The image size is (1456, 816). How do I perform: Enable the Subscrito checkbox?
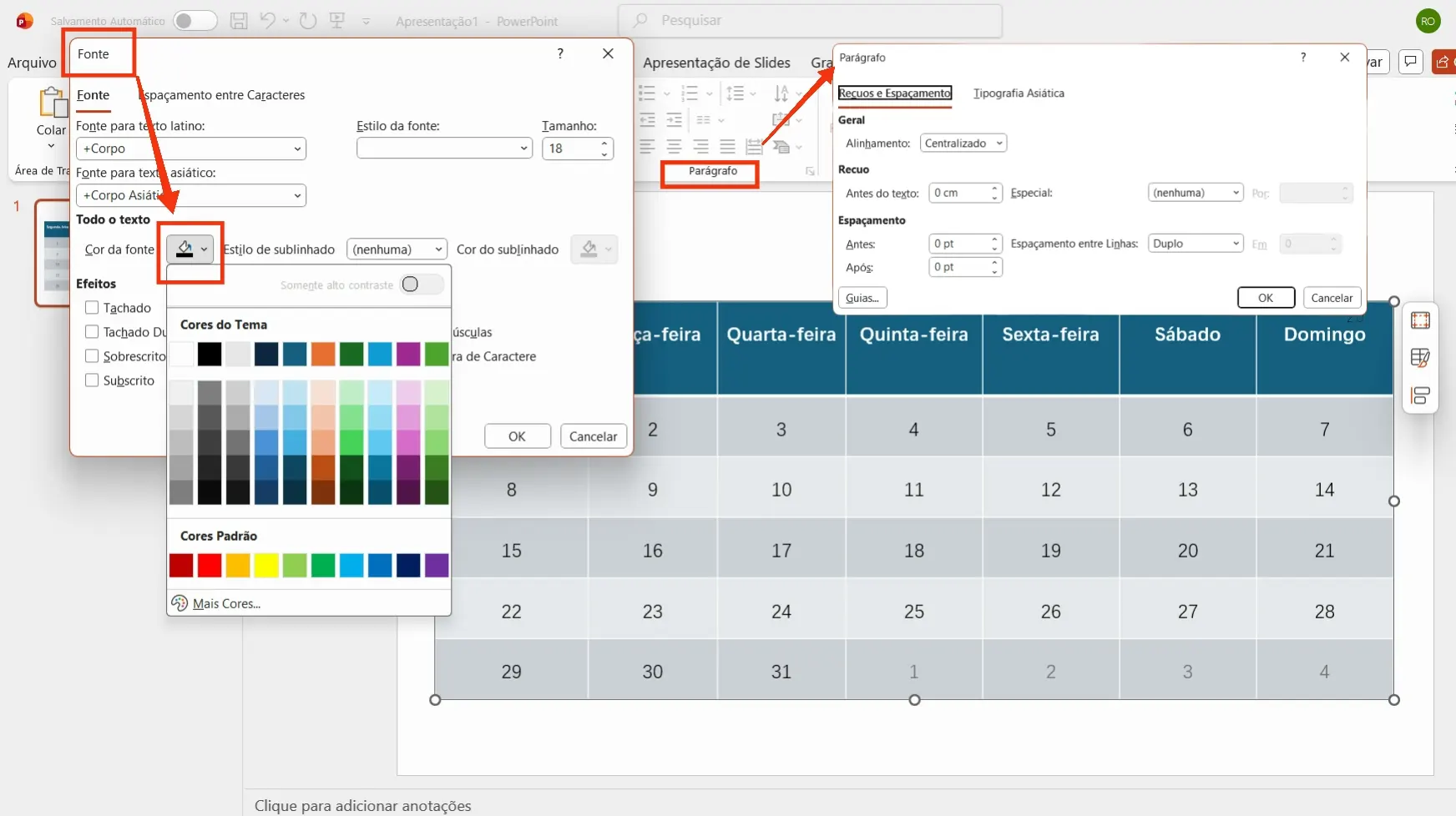pos(92,380)
